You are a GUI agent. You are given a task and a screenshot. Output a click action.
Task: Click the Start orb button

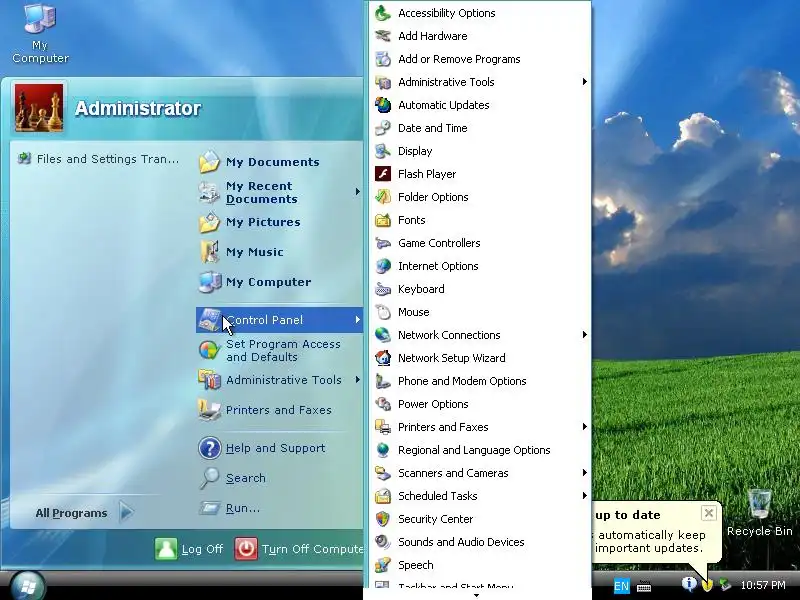28,586
